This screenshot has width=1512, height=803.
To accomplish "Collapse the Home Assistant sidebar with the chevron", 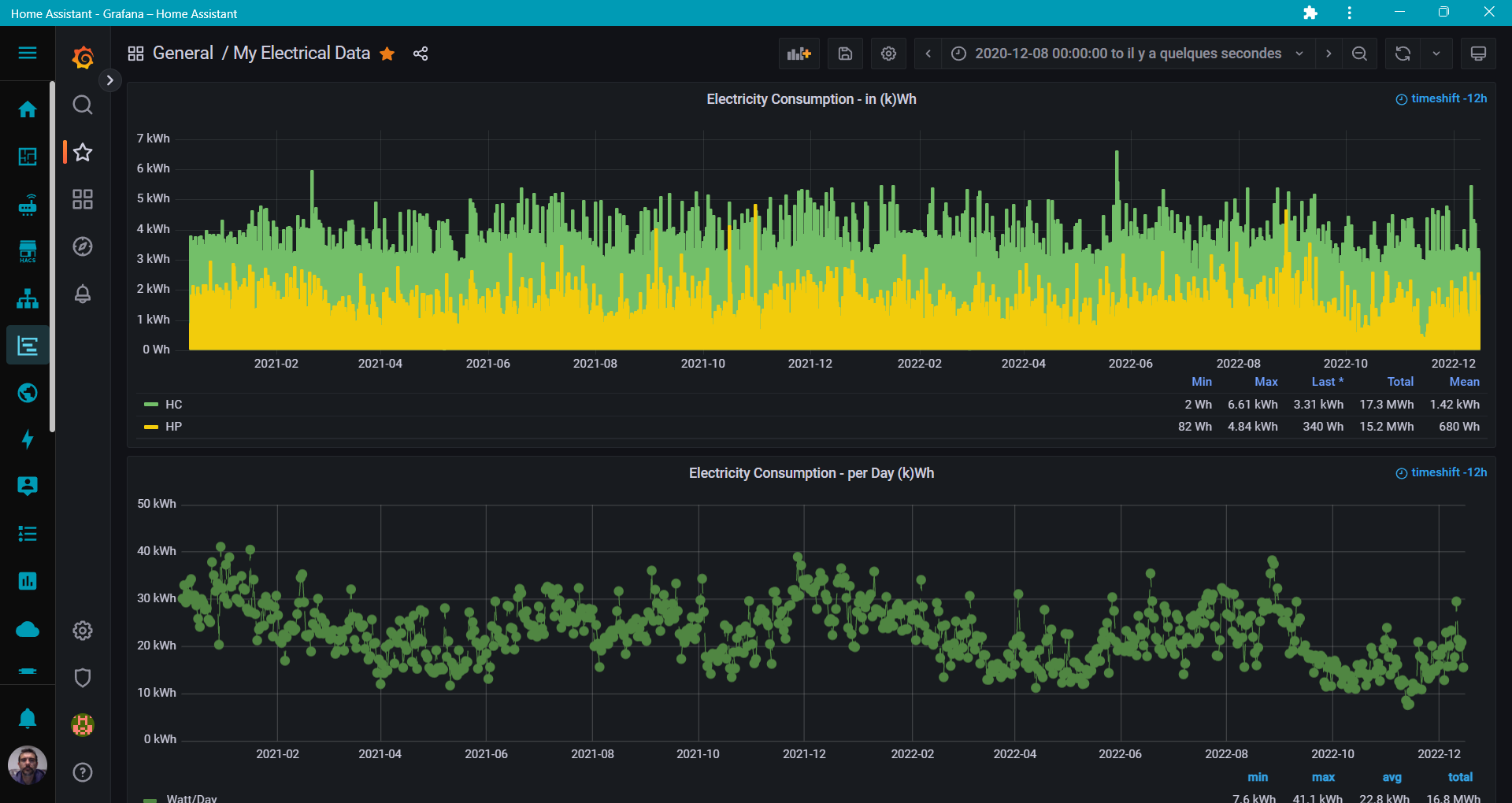I will click(x=109, y=80).
